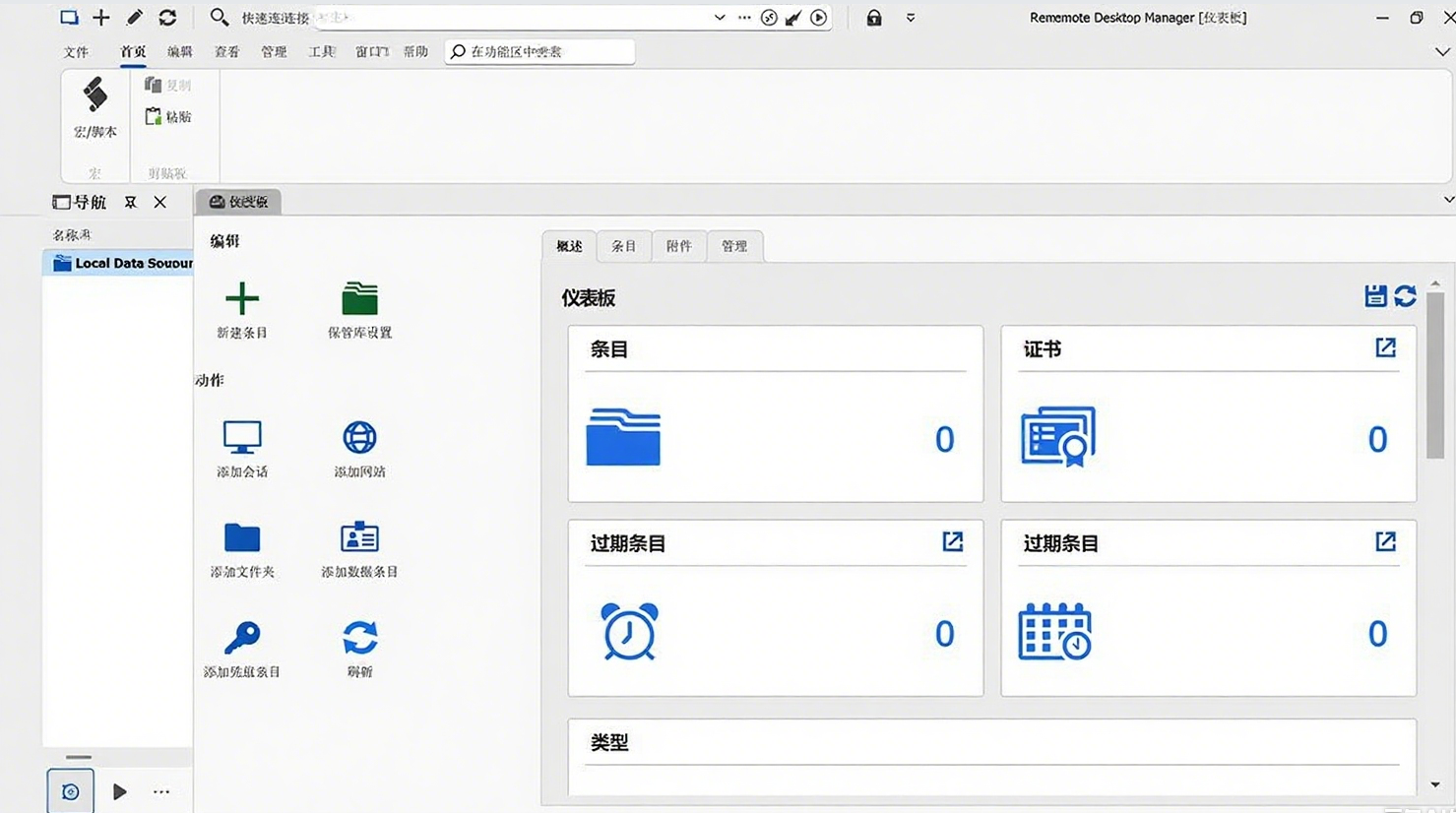Open external link on alarm clock 过期条目 card
The height and width of the screenshot is (813, 1456).
(952, 541)
